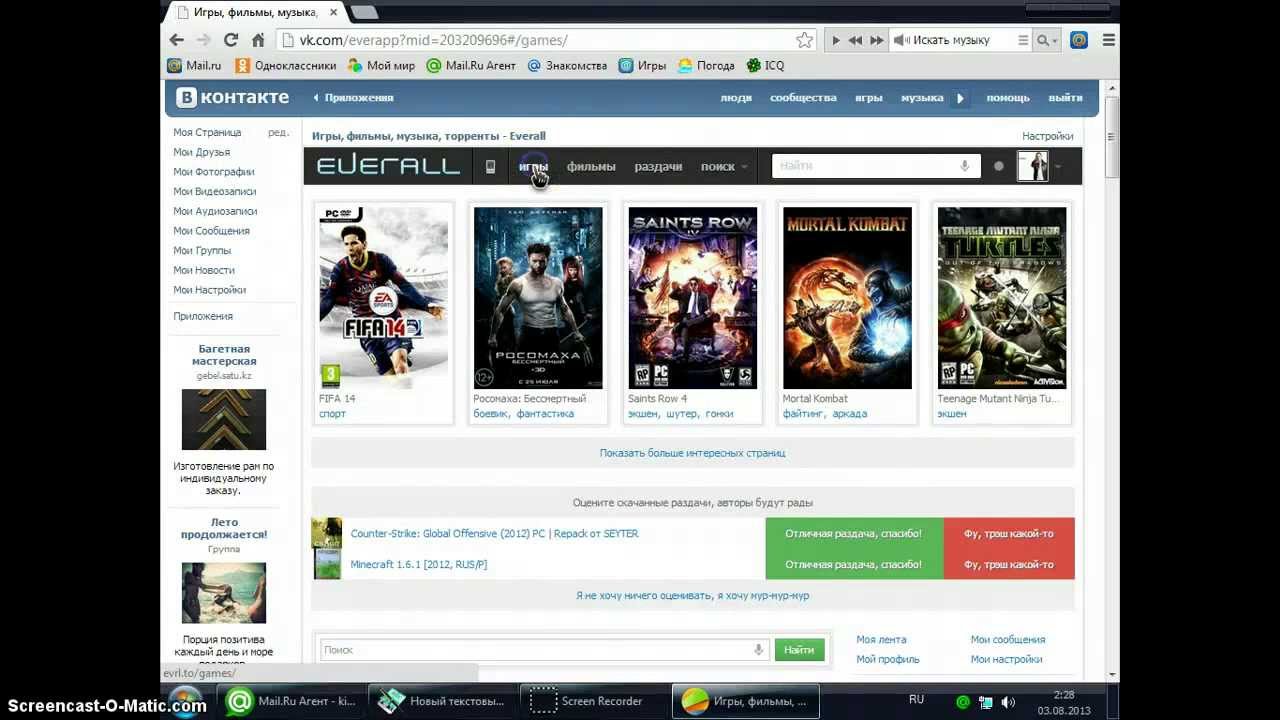The image size is (1280, 720).
Task: Click the round blue browser extension icon
Action: 1079,40
